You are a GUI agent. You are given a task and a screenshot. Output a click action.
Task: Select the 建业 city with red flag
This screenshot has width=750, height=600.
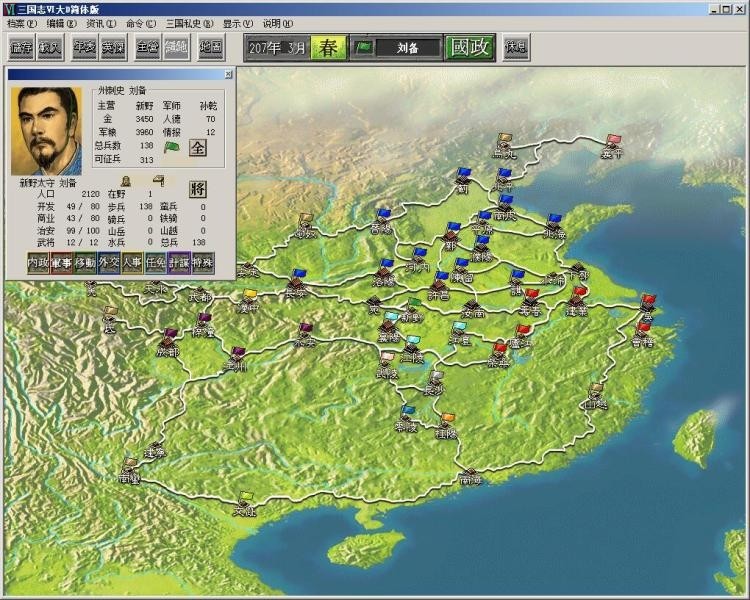577,302
